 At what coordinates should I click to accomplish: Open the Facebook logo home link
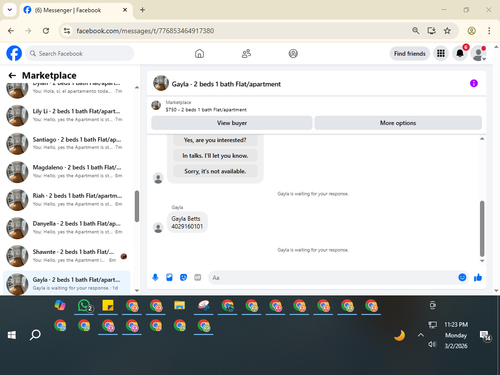14,53
